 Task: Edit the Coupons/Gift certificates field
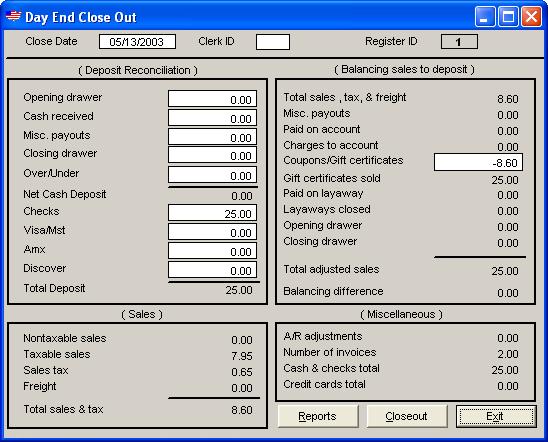(x=478, y=162)
